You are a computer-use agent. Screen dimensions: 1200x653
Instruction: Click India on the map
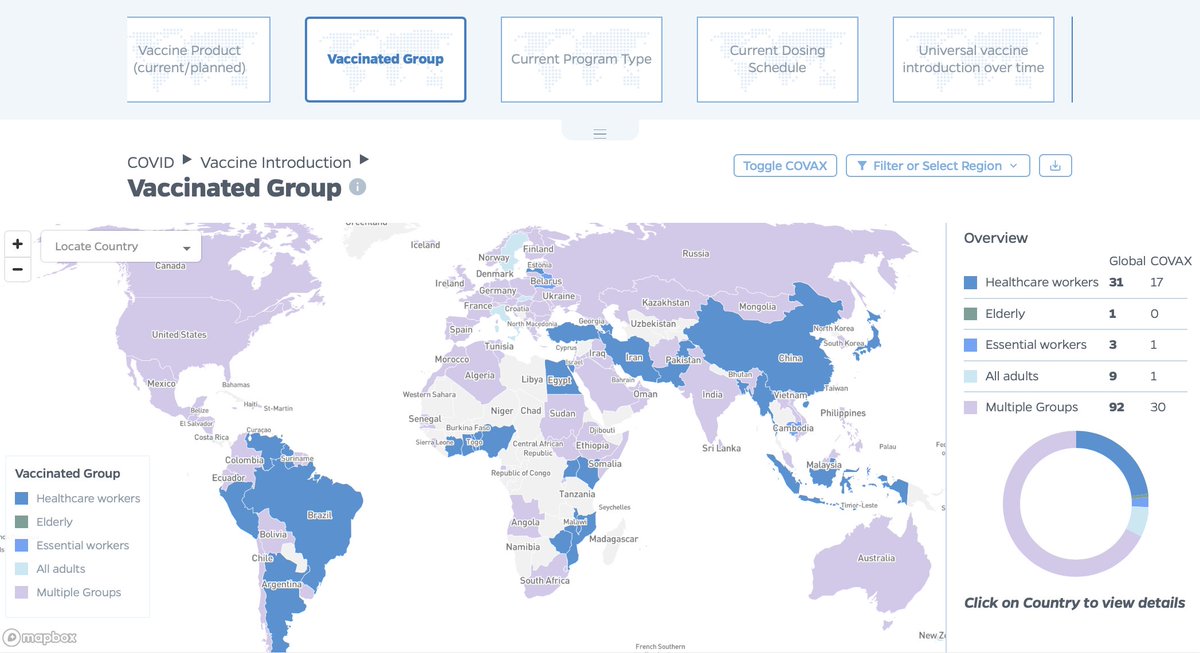coord(711,394)
